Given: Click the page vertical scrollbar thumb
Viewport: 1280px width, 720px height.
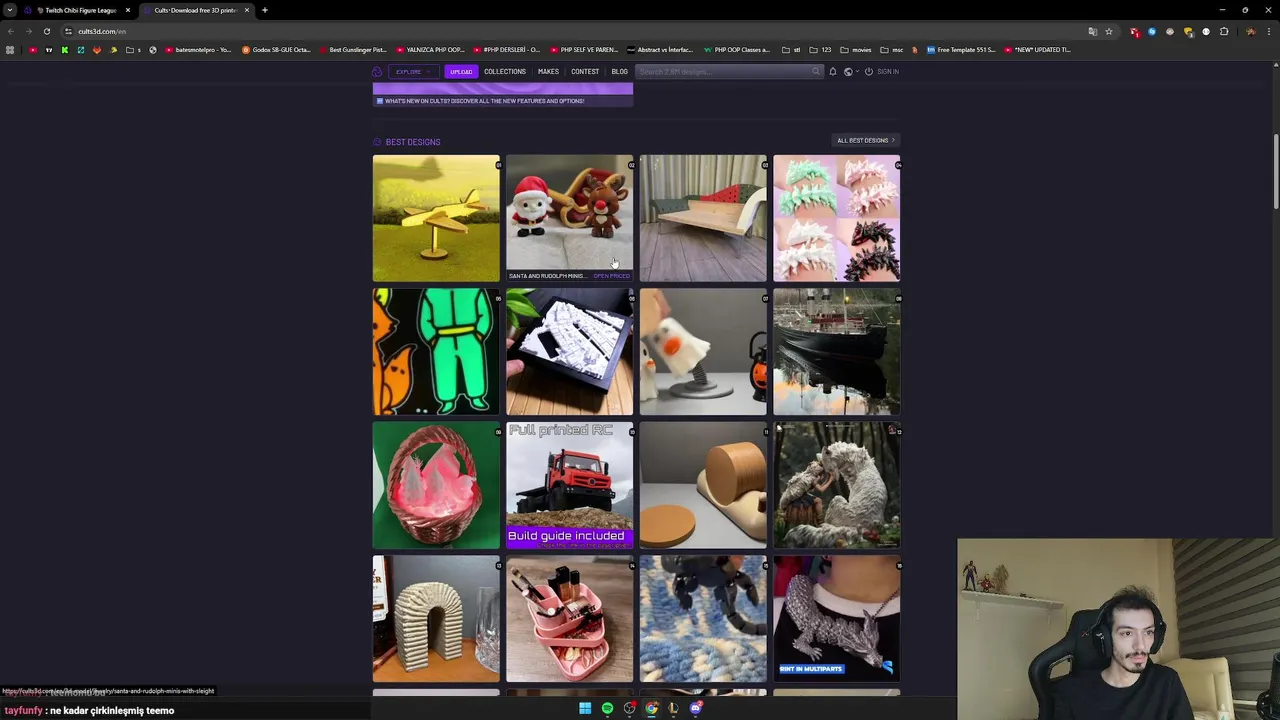Looking at the screenshot, I should 1276,170.
